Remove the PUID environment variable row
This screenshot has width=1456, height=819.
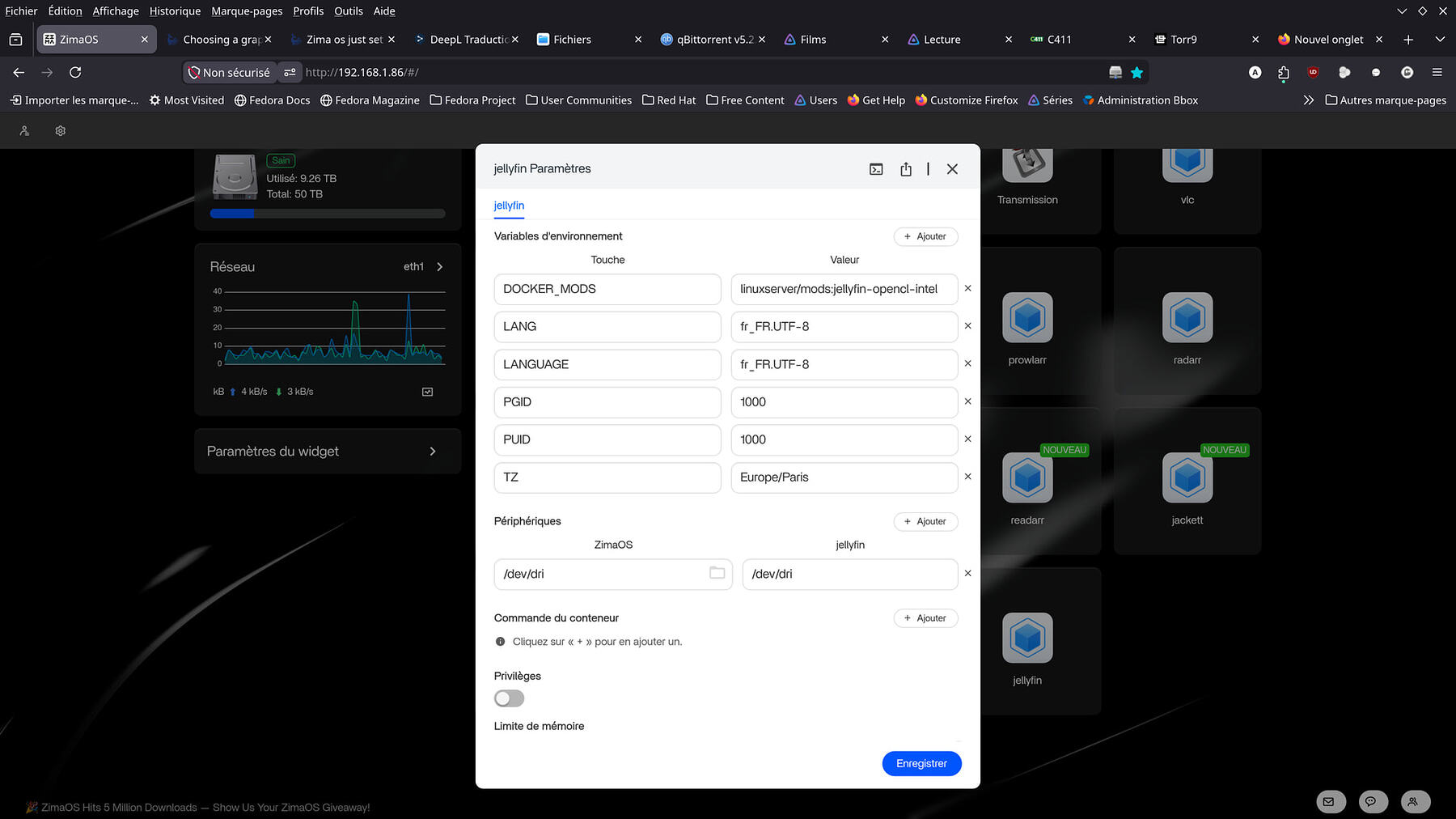coord(967,439)
